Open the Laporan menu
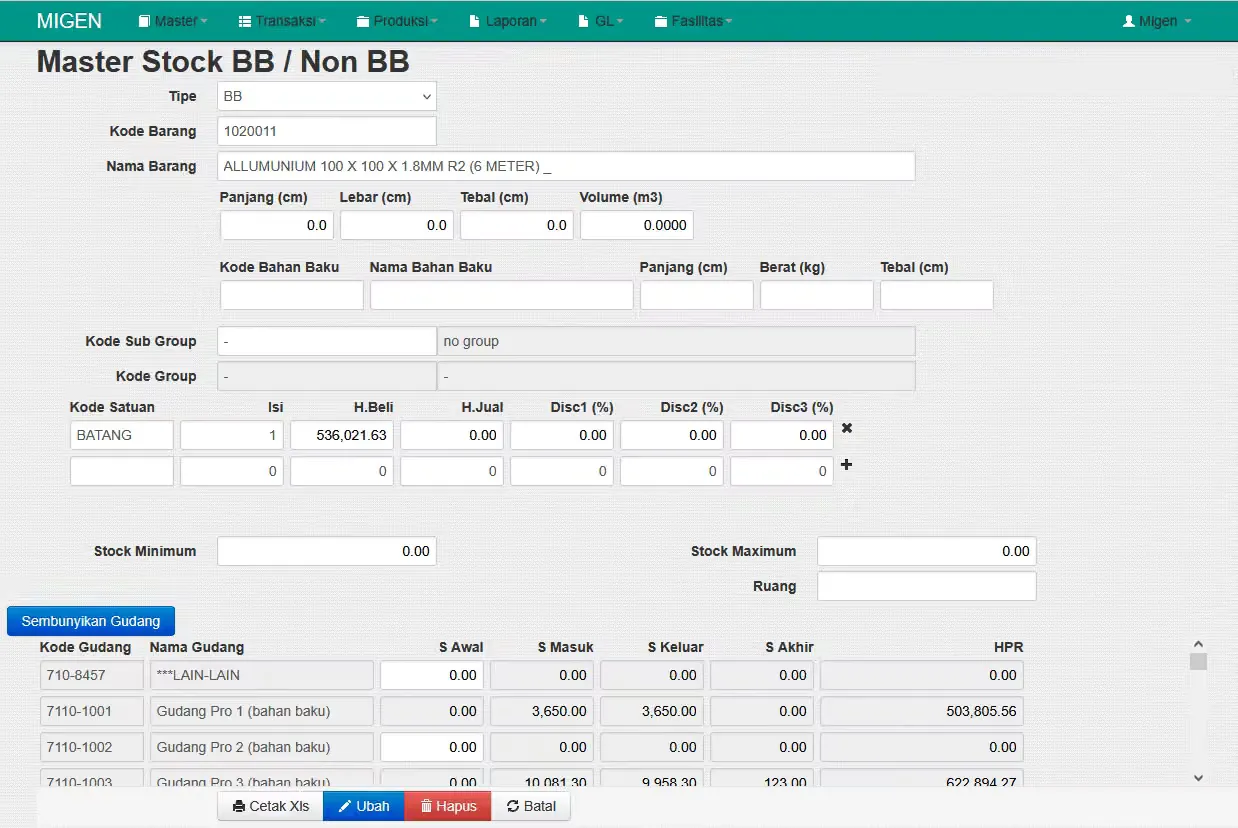The image size is (1238, 828). point(509,21)
